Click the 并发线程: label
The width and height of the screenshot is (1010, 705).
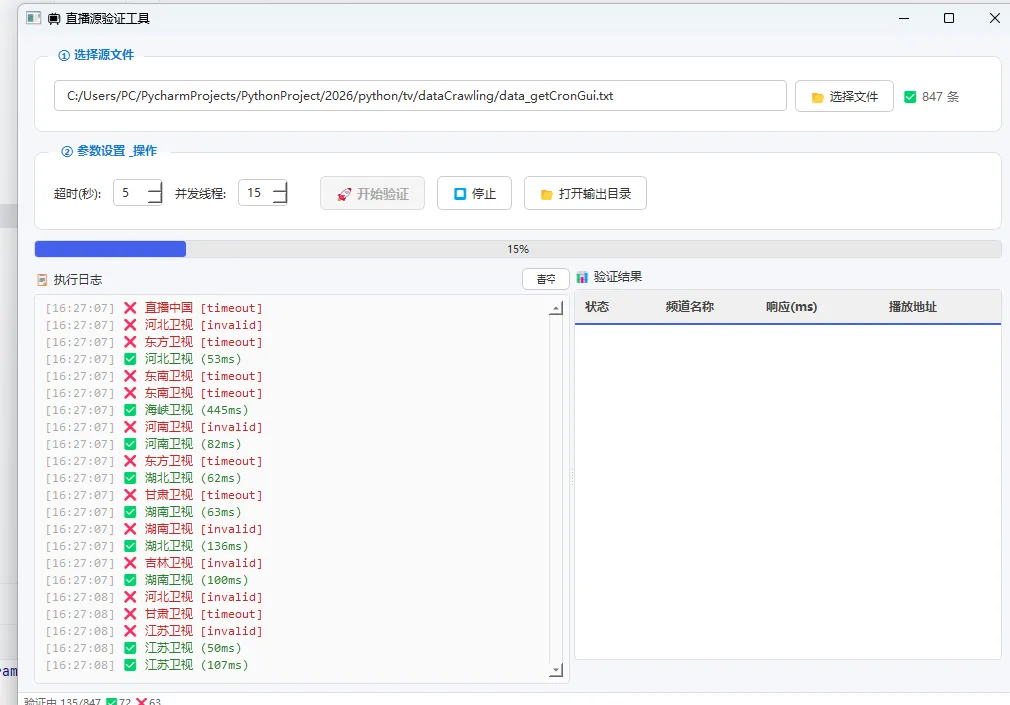[200, 193]
